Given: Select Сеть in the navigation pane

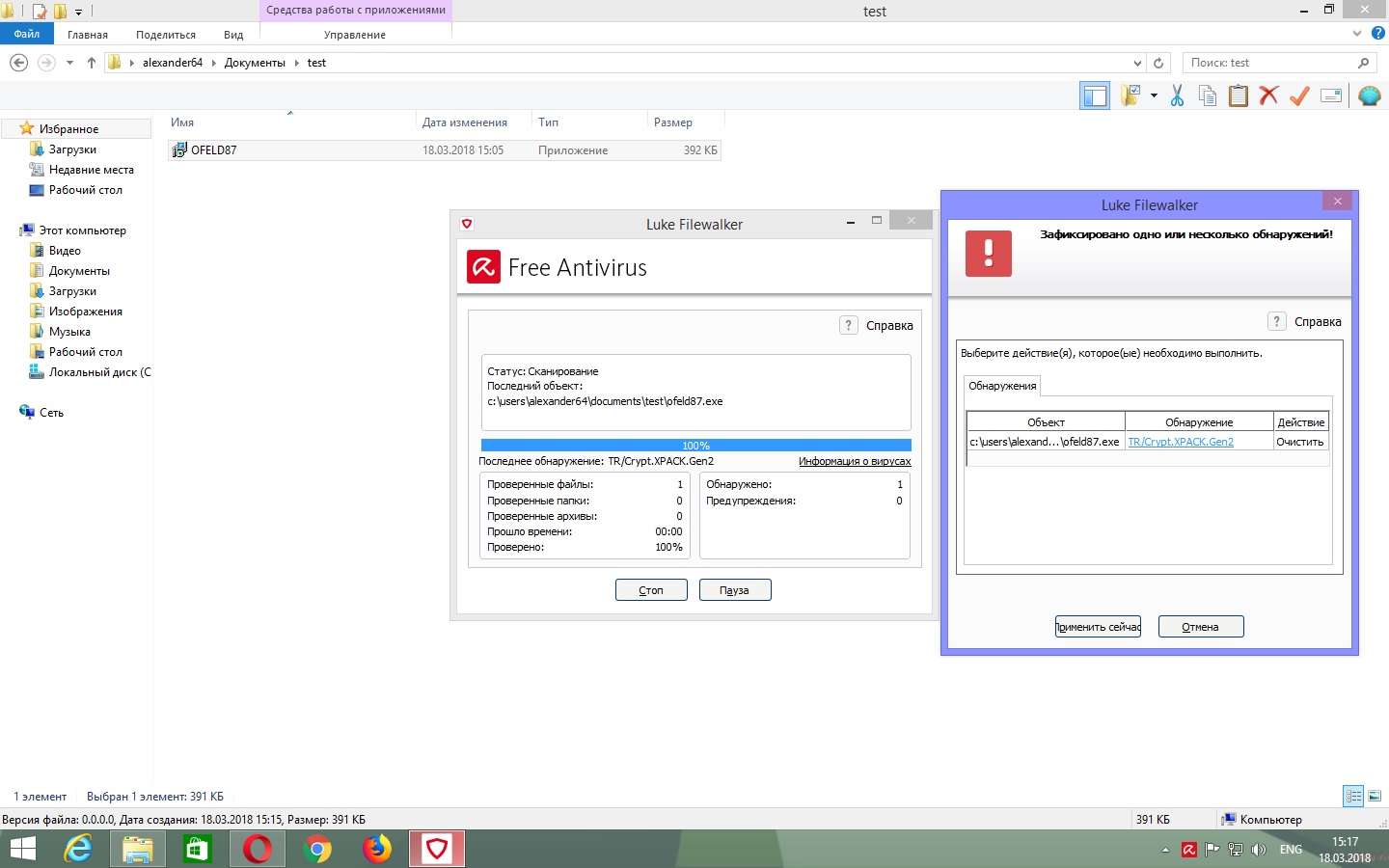Looking at the screenshot, I should tap(51, 413).
